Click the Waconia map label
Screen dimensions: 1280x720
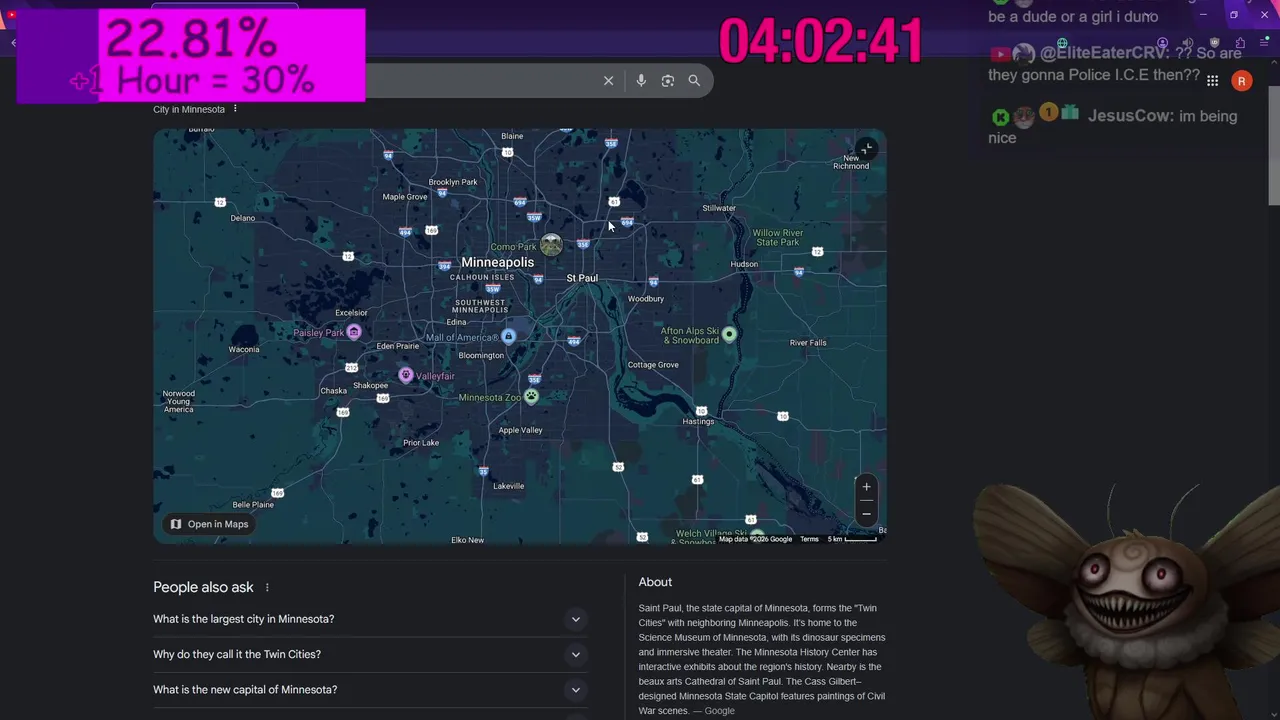(244, 349)
